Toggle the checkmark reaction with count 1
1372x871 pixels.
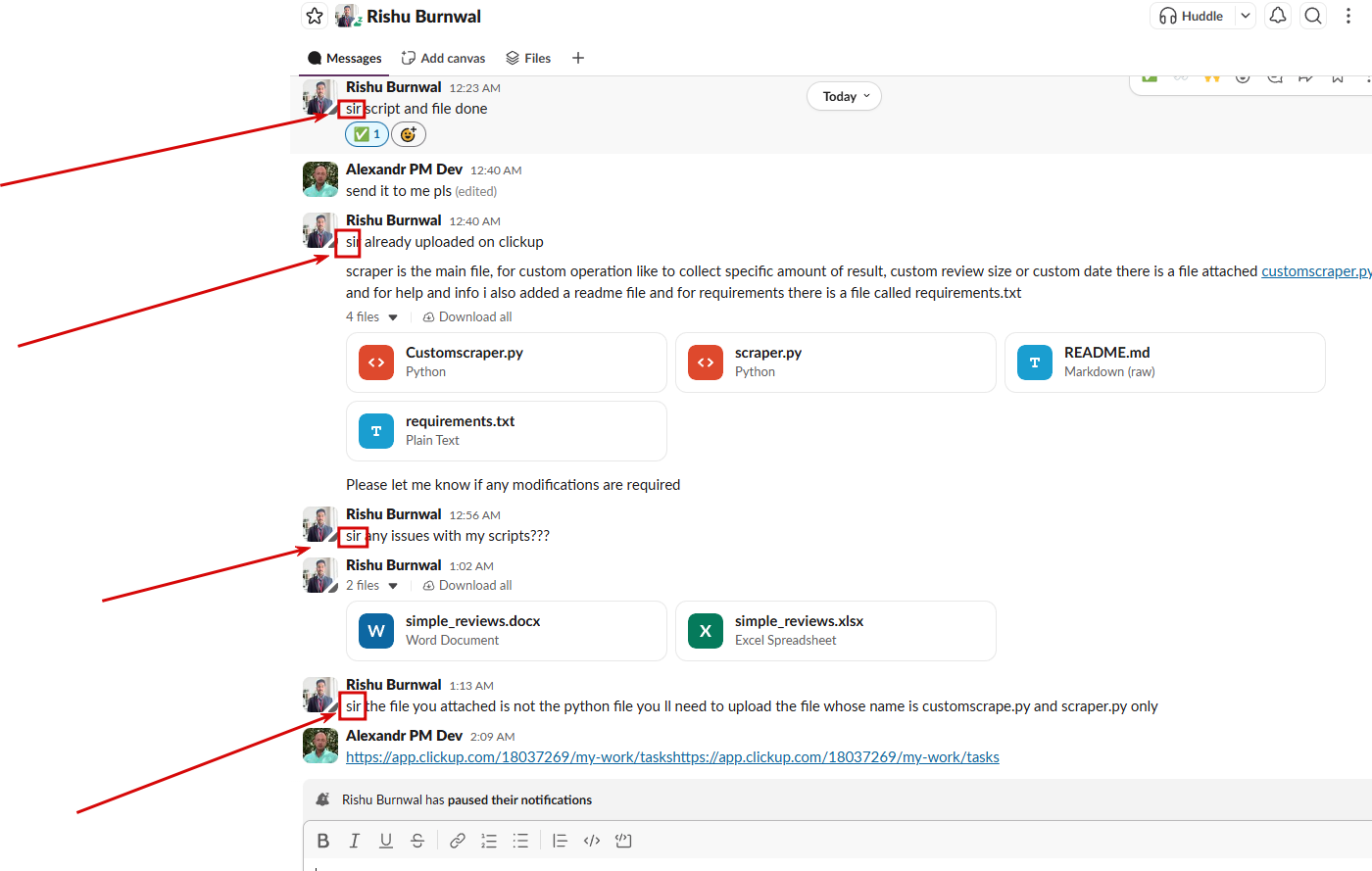click(x=367, y=134)
